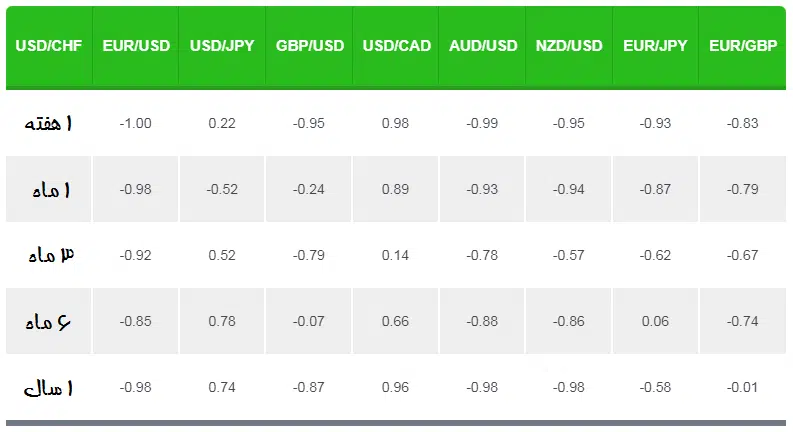Click the USD/CHF column header

(x=49, y=46)
